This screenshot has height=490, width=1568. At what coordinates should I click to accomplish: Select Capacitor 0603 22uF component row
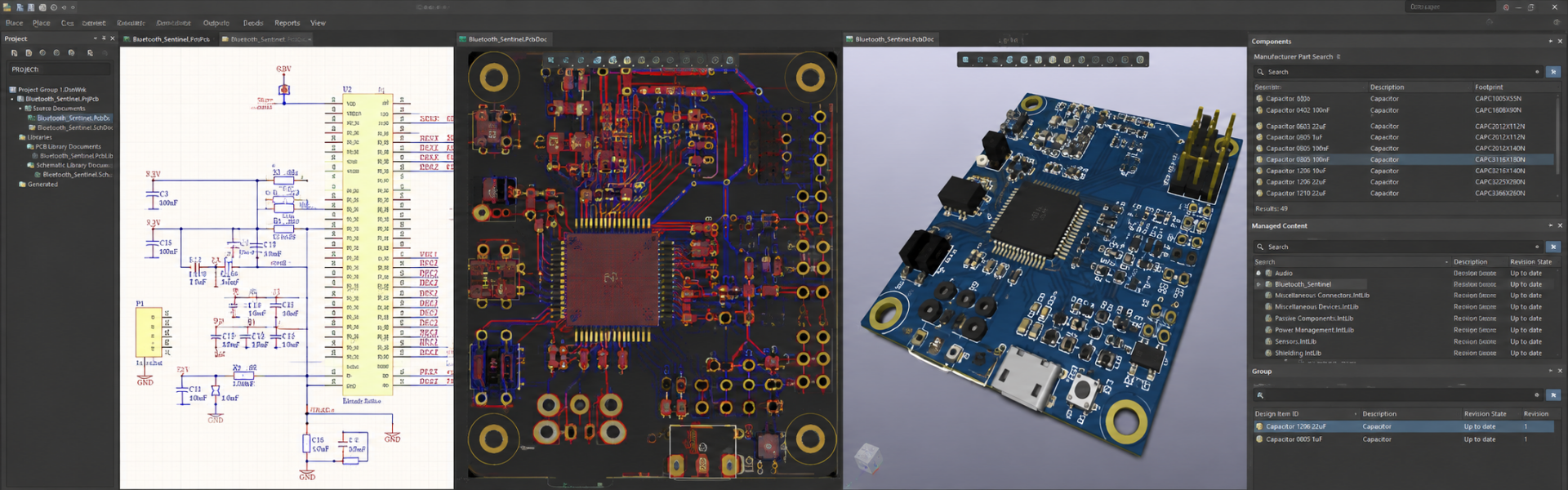click(x=1404, y=127)
